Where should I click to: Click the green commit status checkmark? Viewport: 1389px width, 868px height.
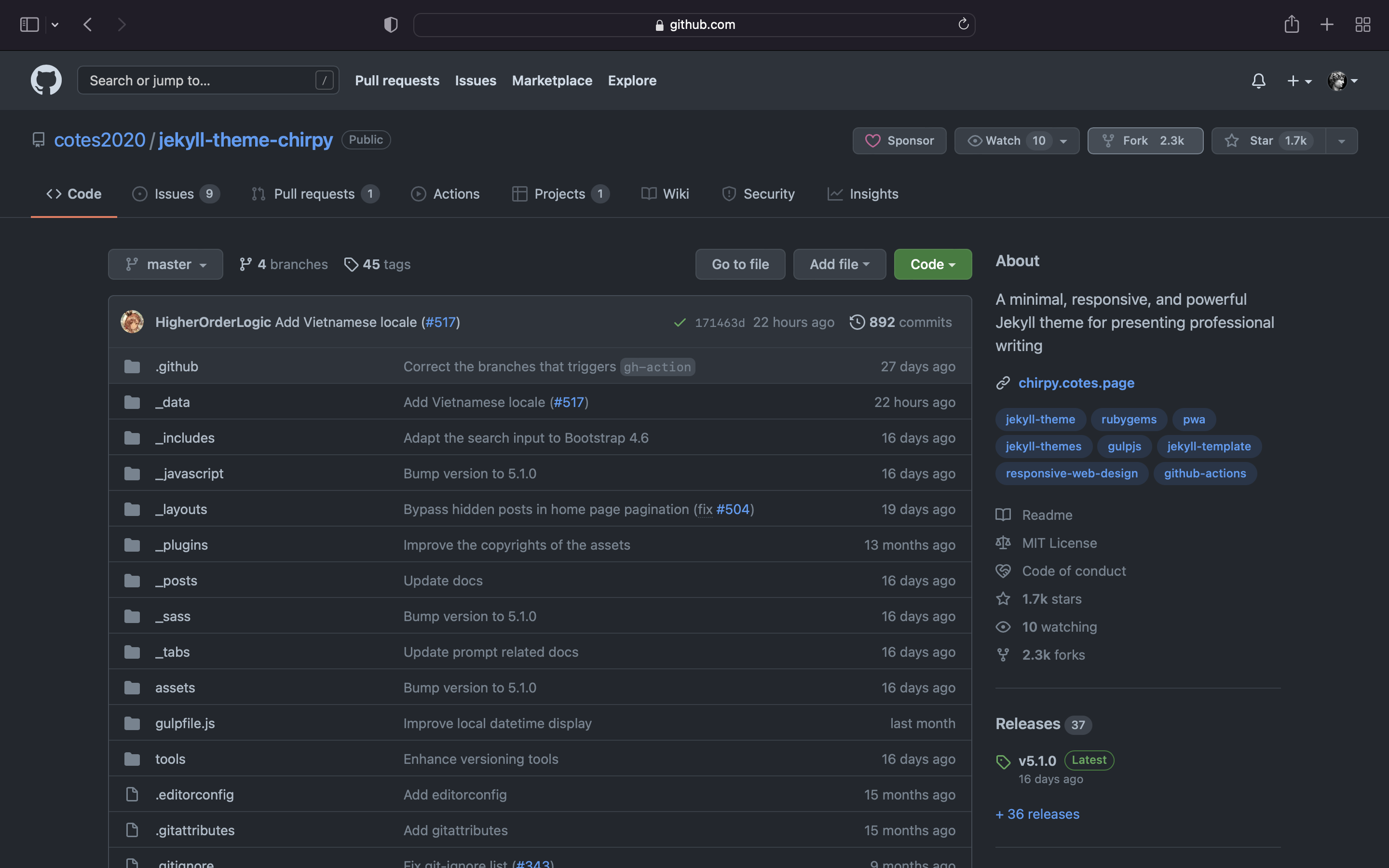pyautogui.click(x=680, y=323)
